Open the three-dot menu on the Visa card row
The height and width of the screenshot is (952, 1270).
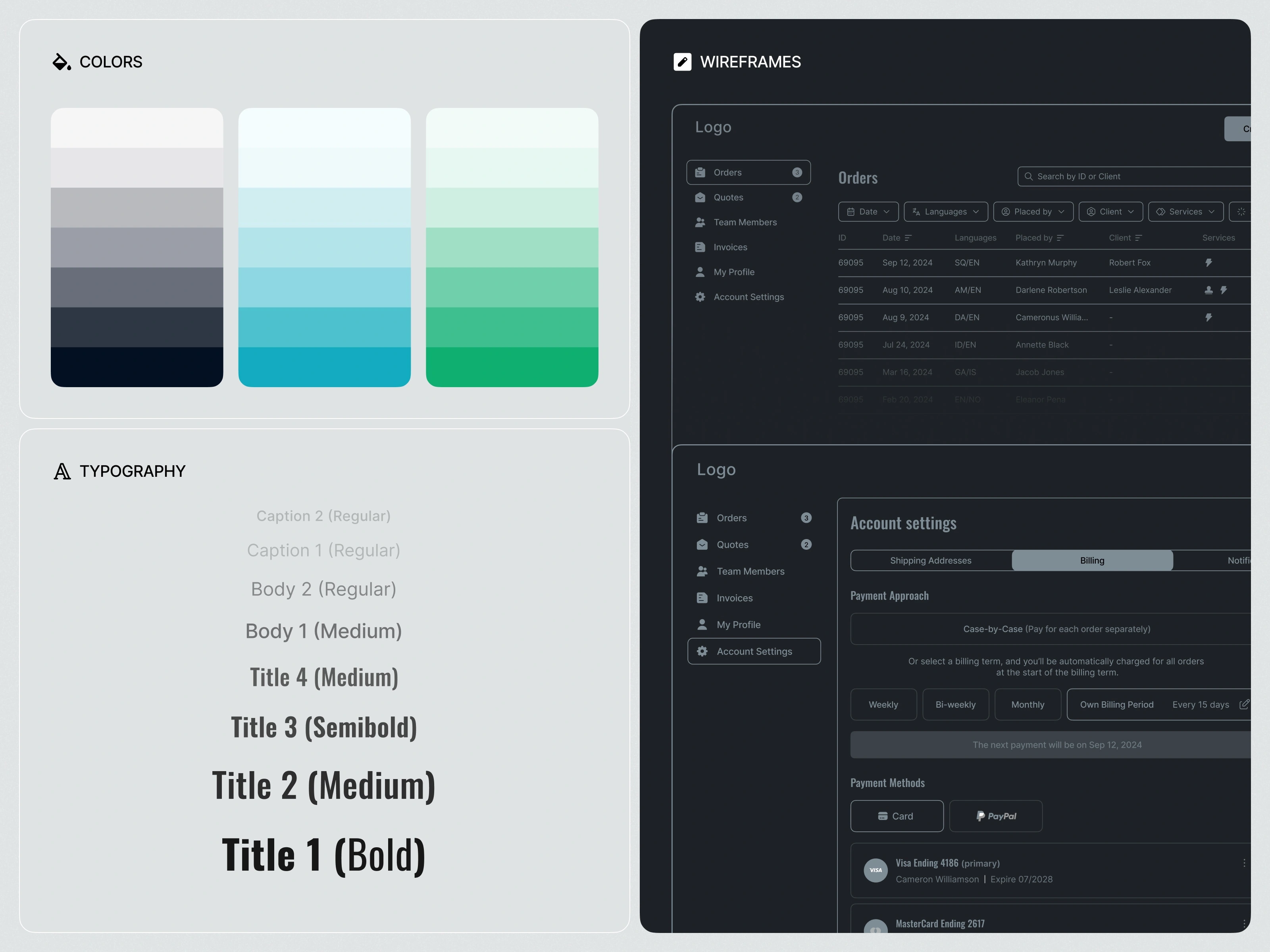point(1243,863)
